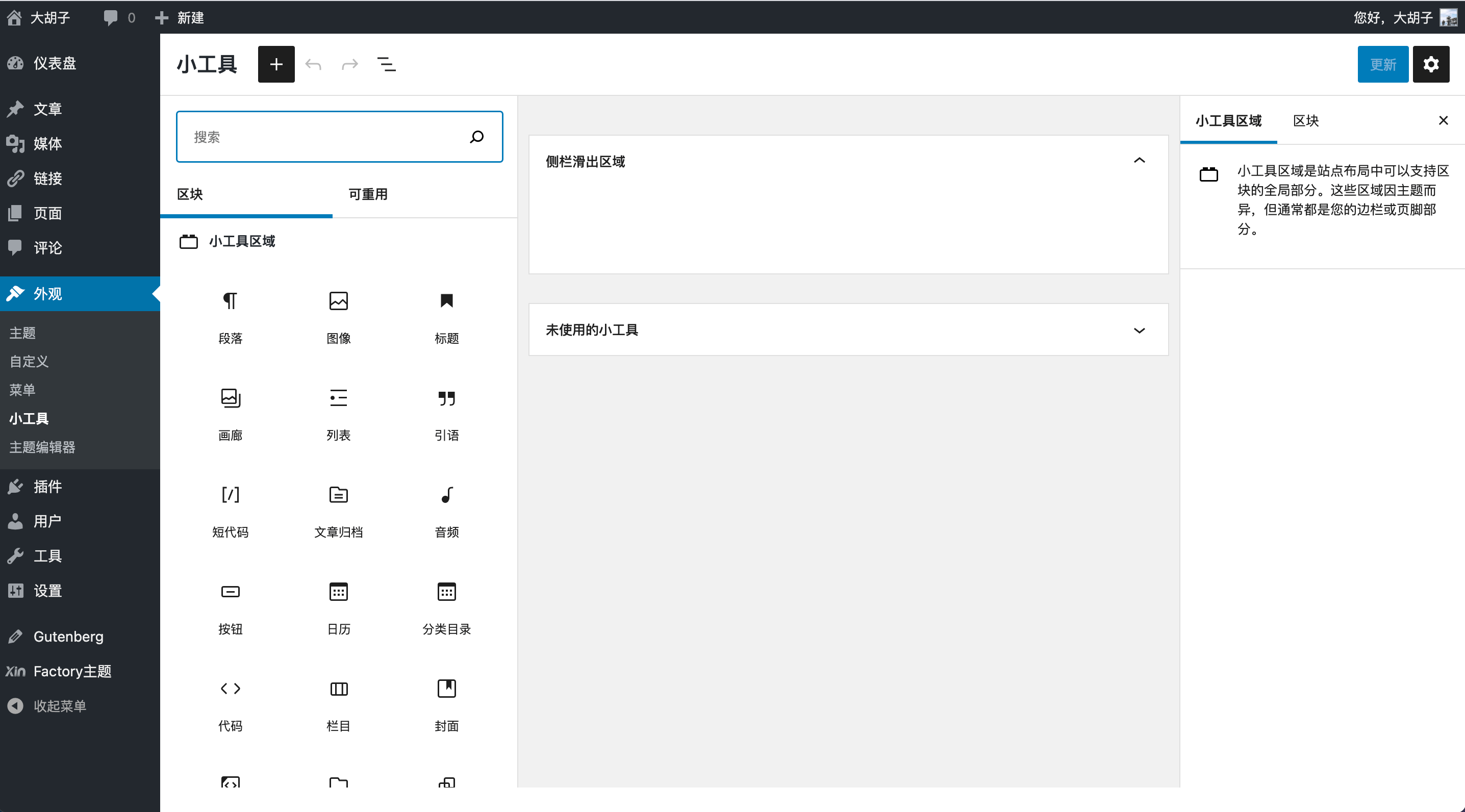The image size is (1465, 812).
Task: Close the right panel with X button
Action: [x=1443, y=121]
